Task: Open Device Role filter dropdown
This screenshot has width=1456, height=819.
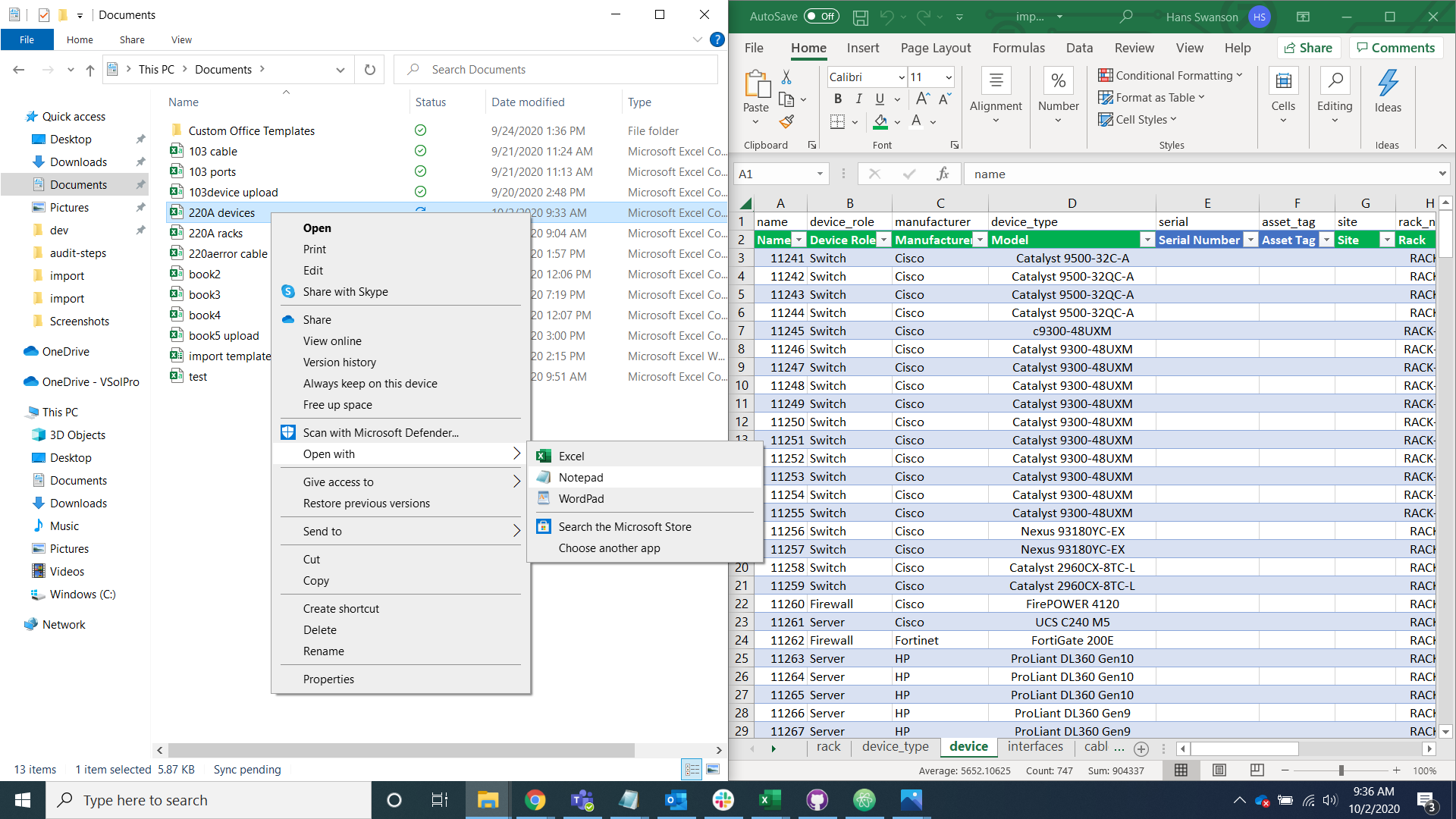Action: [x=883, y=240]
